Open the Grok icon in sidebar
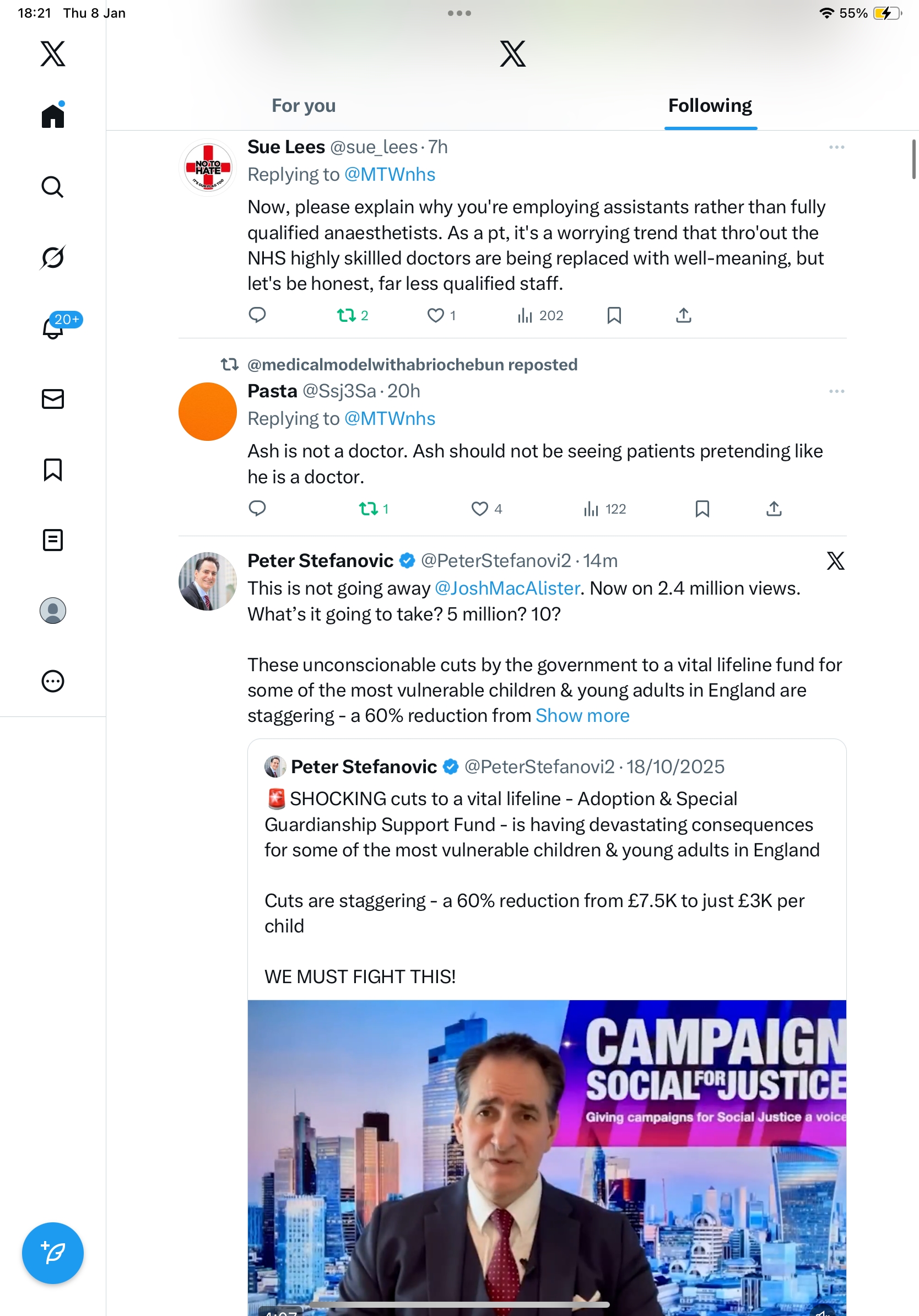This screenshot has height=1316, width=919. (x=53, y=257)
